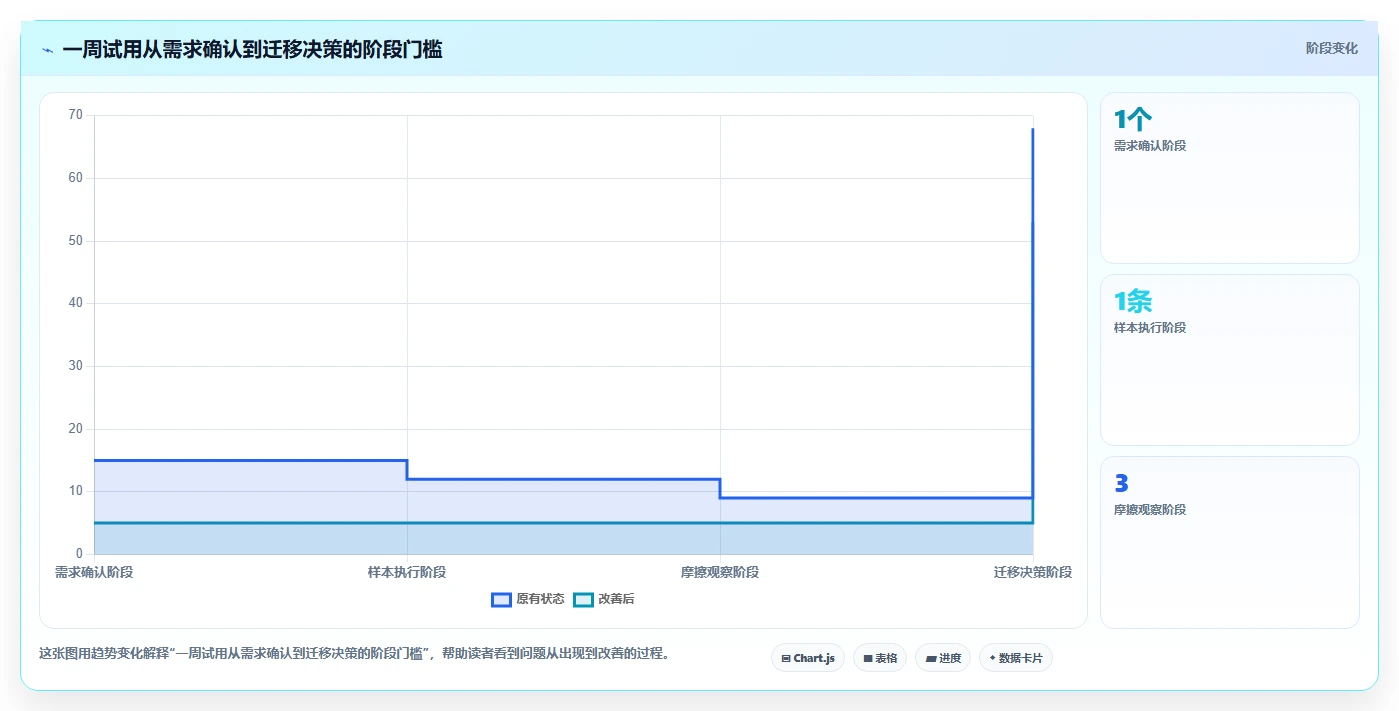
Task: Click the 1个 value text
Action: tap(1133, 120)
